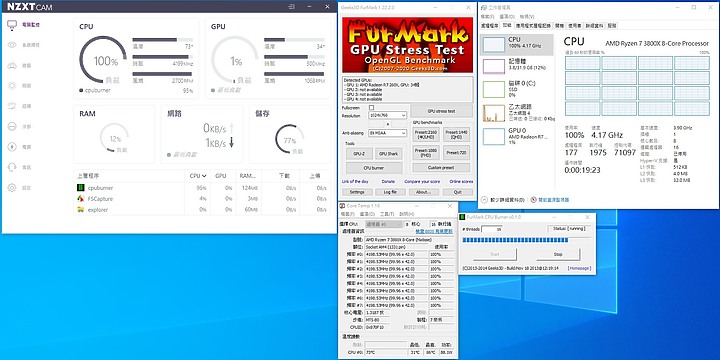Sort by the CPU column arrow in NZXT CAM
720x360 pixels.
204,176
